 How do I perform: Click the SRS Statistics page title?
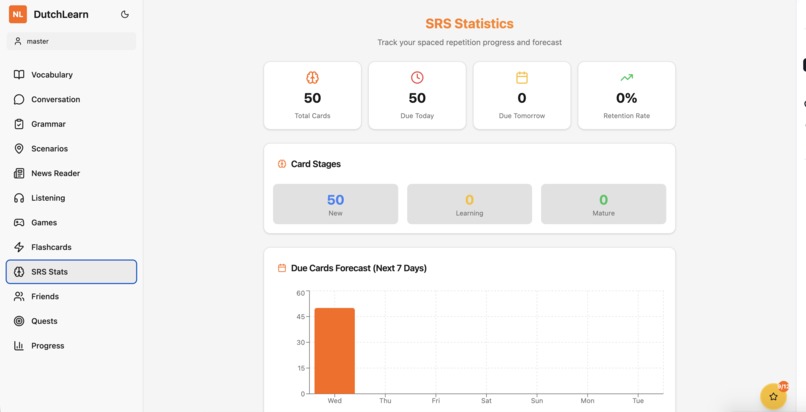(469, 24)
